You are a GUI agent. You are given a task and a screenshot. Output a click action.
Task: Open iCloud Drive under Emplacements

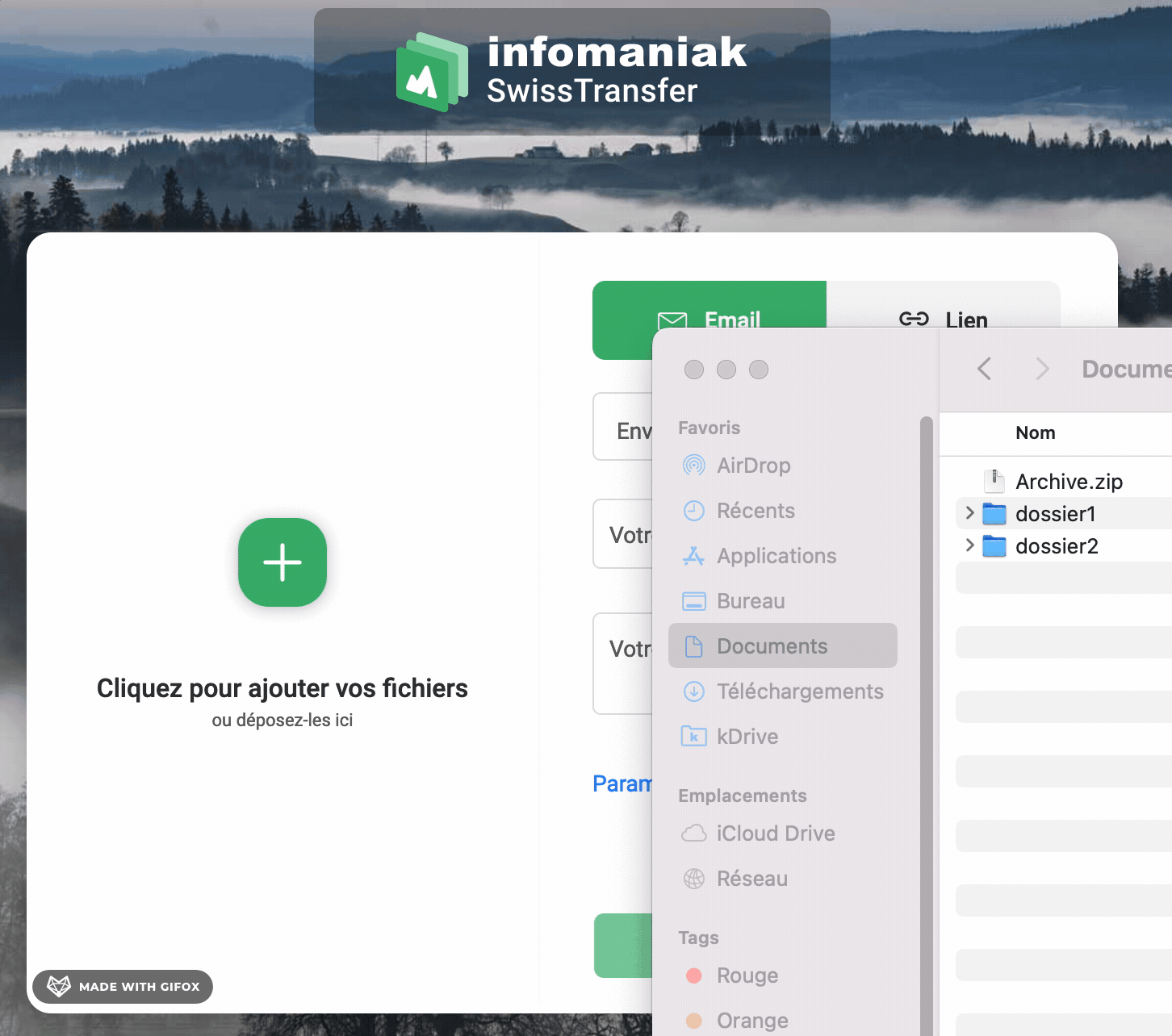click(776, 833)
